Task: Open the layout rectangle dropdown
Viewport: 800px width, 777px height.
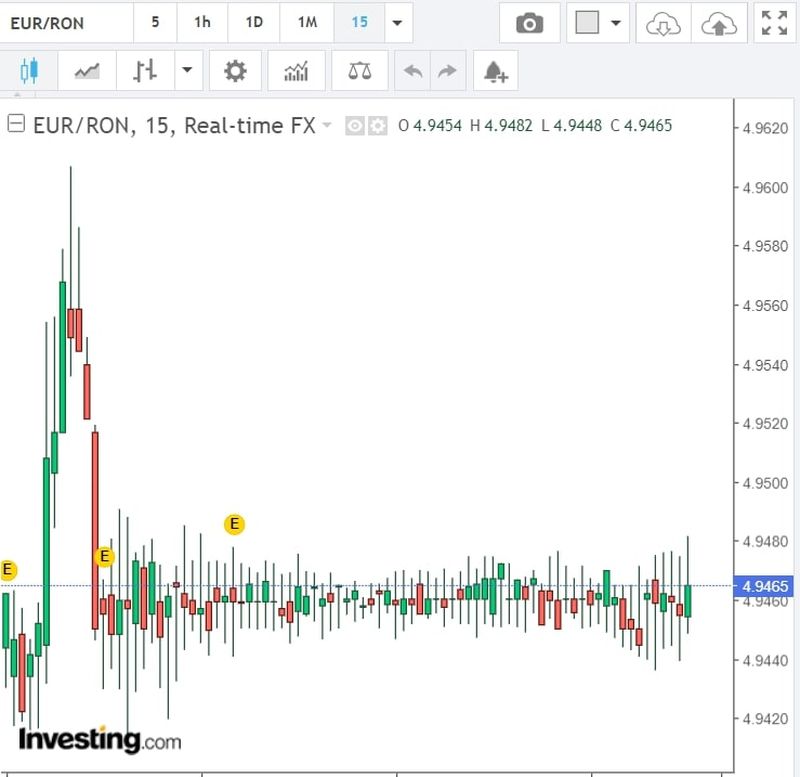Action: (x=599, y=23)
